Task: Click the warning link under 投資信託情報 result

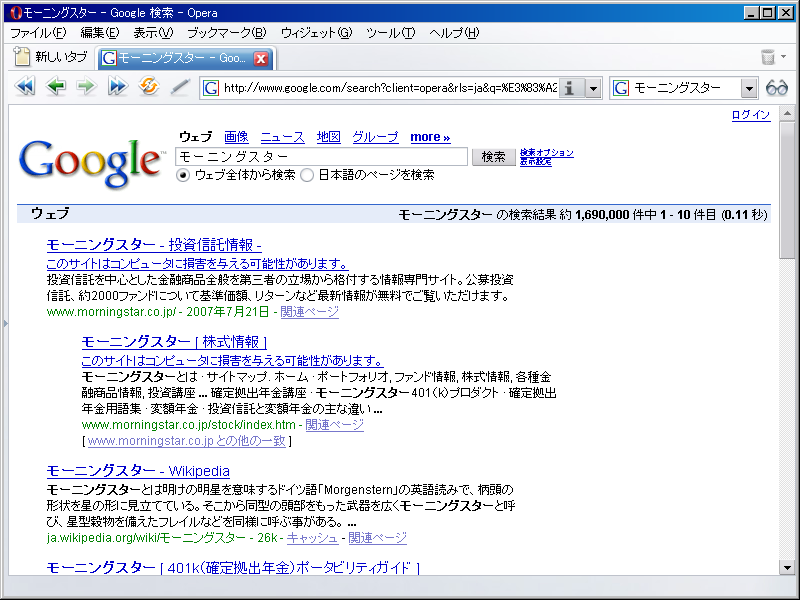Action: [197, 264]
